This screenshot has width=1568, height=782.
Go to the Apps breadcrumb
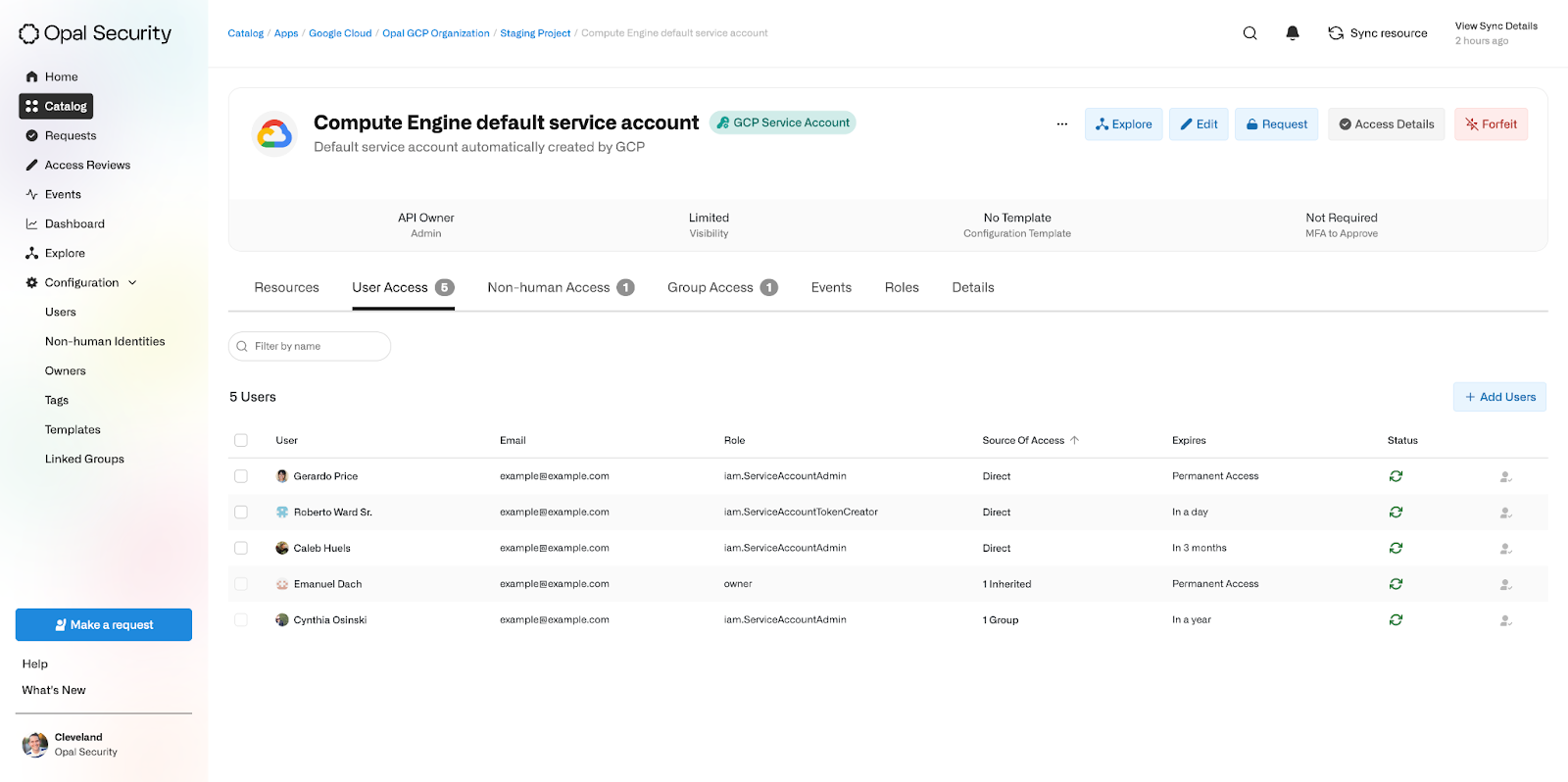click(286, 33)
